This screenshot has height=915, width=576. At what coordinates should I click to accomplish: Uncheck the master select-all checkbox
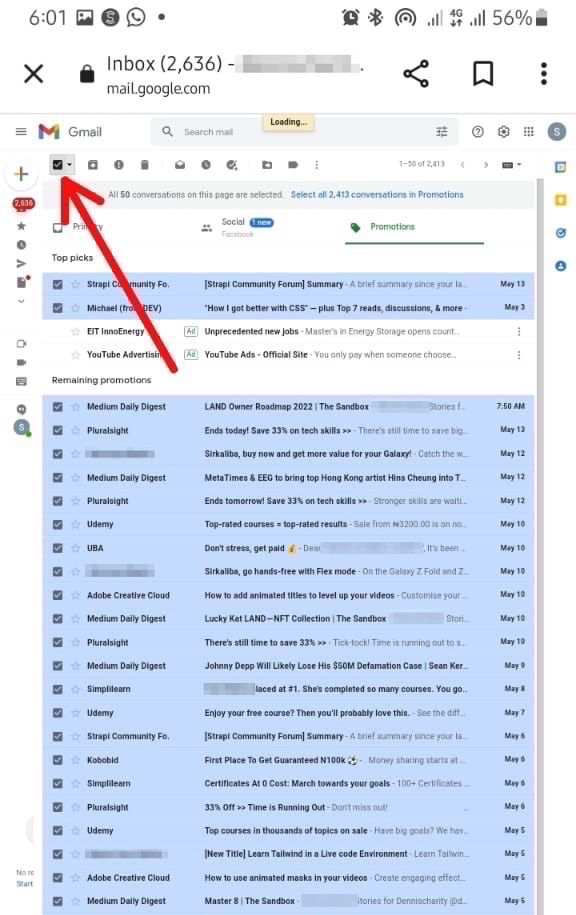57,165
